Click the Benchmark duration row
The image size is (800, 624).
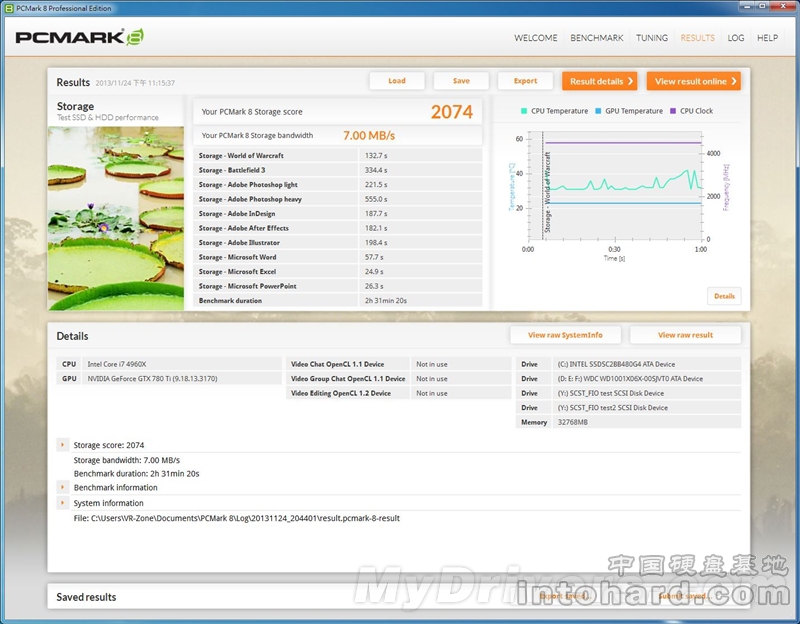(338, 301)
